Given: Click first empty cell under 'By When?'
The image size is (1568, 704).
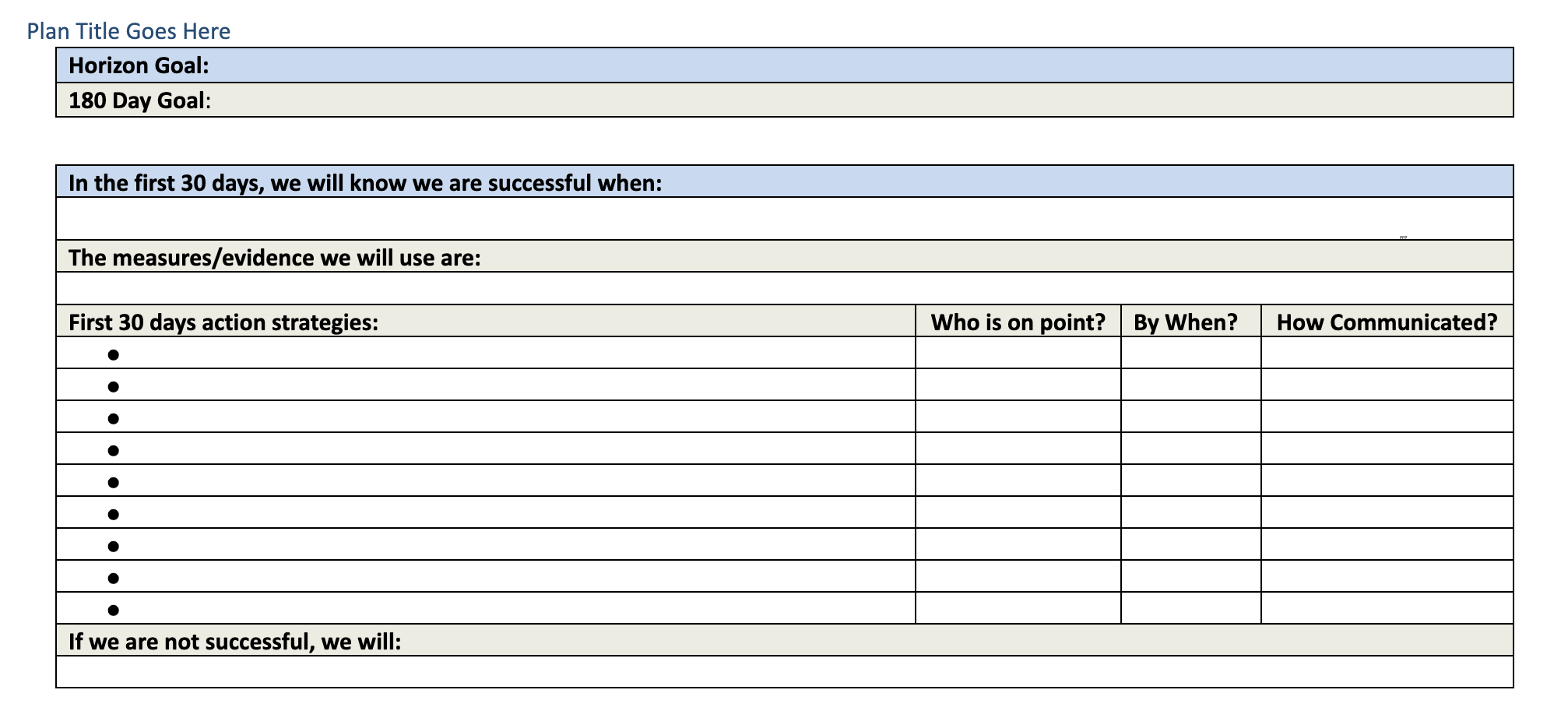Looking at the screenshot, I should (1190, 353).
